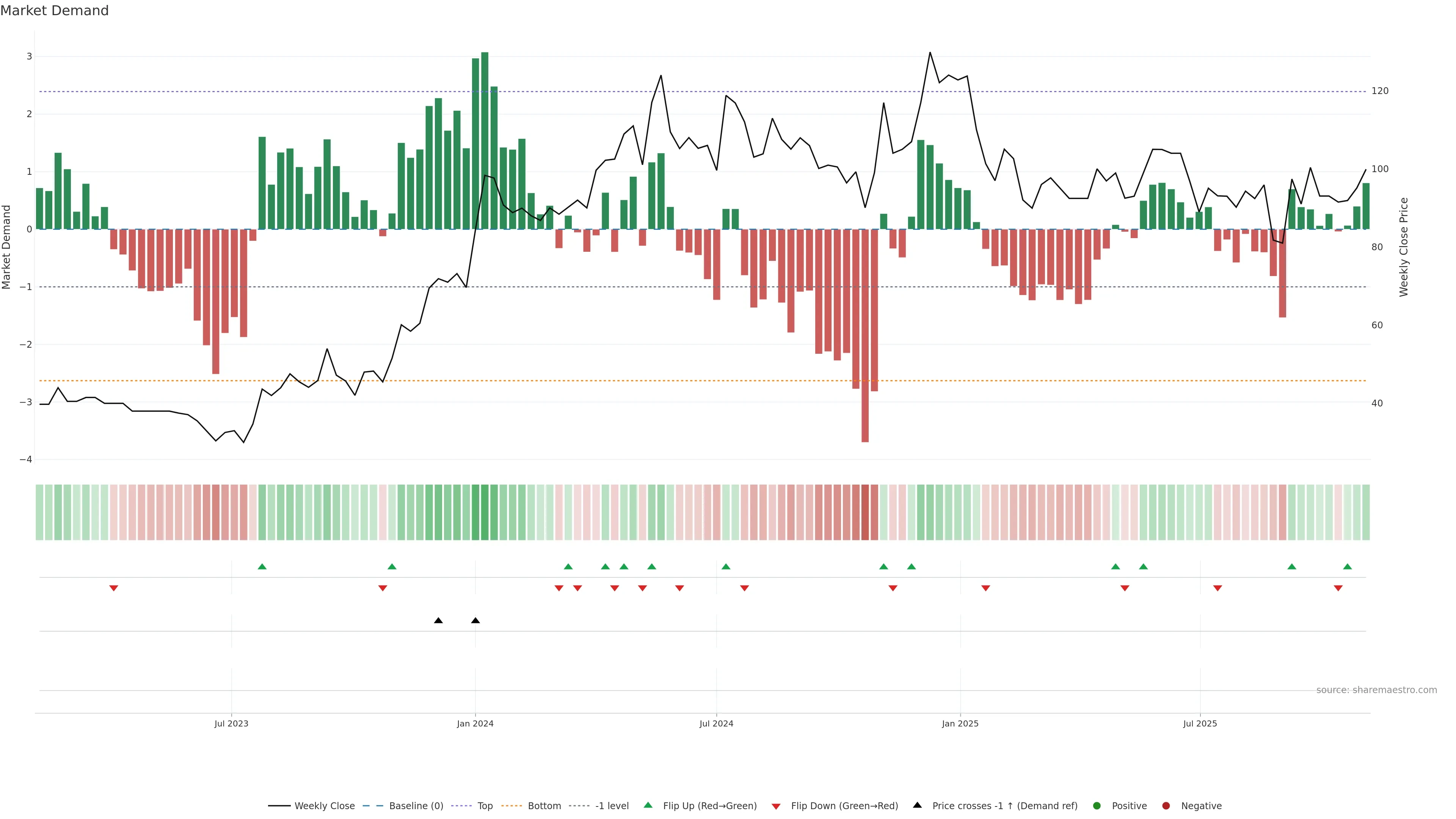Click the rightmost green flip-up triangle marker
The image size is (1456, 819).
coord(1348,566)
